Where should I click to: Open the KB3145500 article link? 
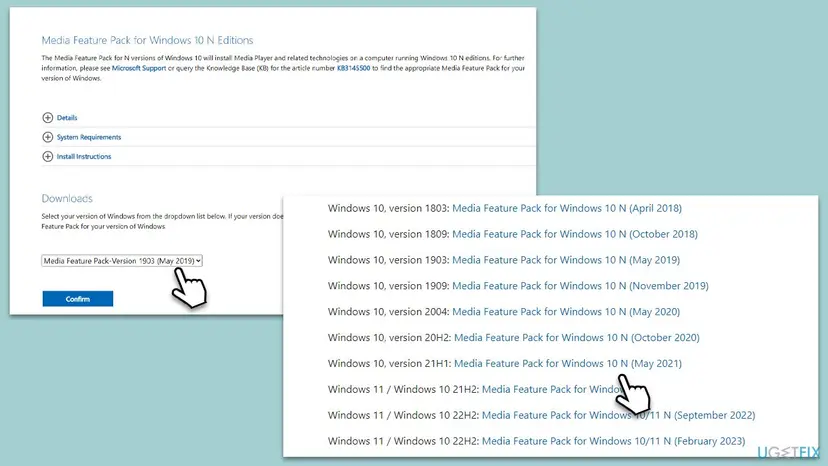(353, 68)
